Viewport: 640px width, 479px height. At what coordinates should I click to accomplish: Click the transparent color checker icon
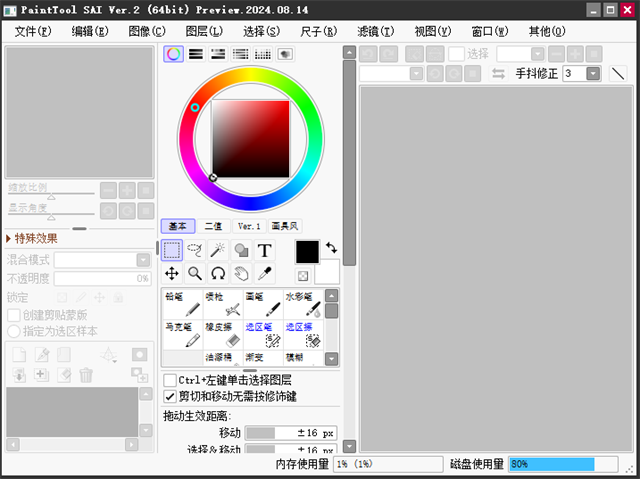(x=303, y=276)
